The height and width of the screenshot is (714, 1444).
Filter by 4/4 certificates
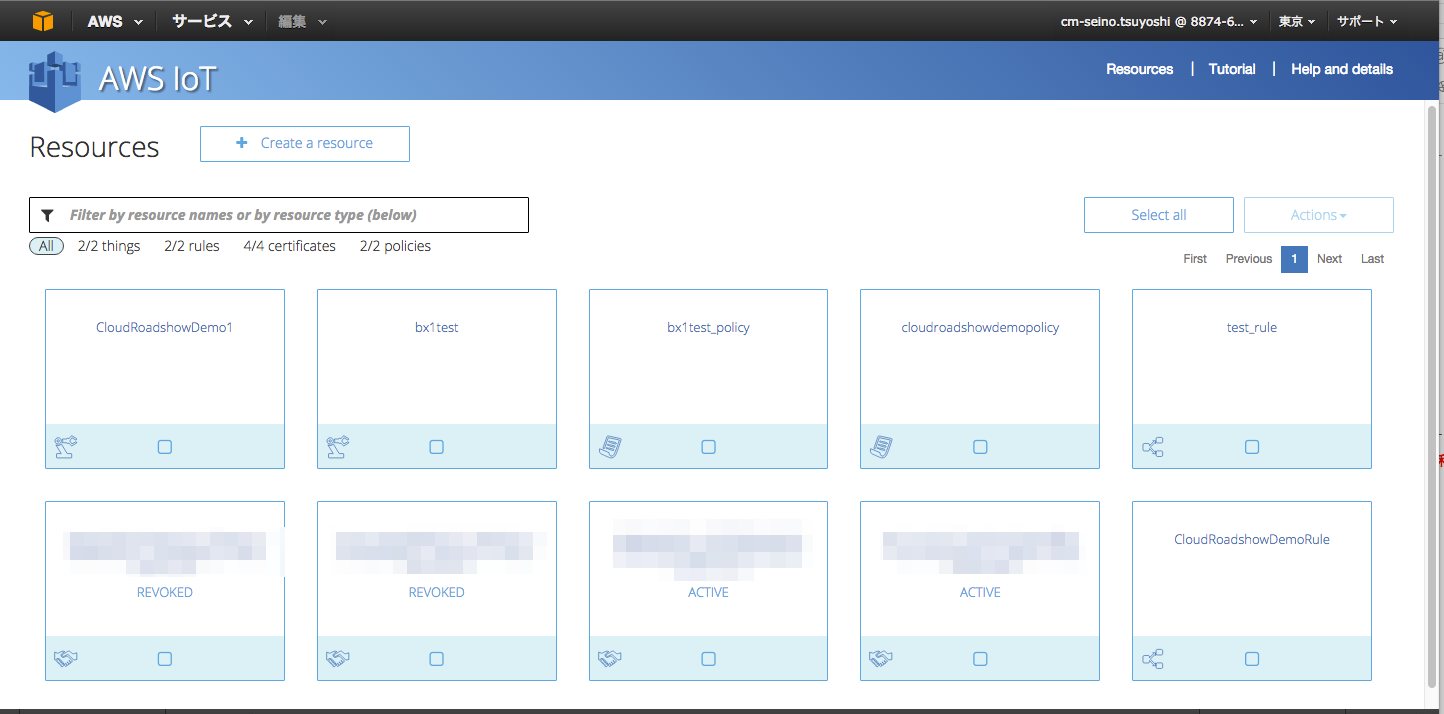[x=289, y=246]
